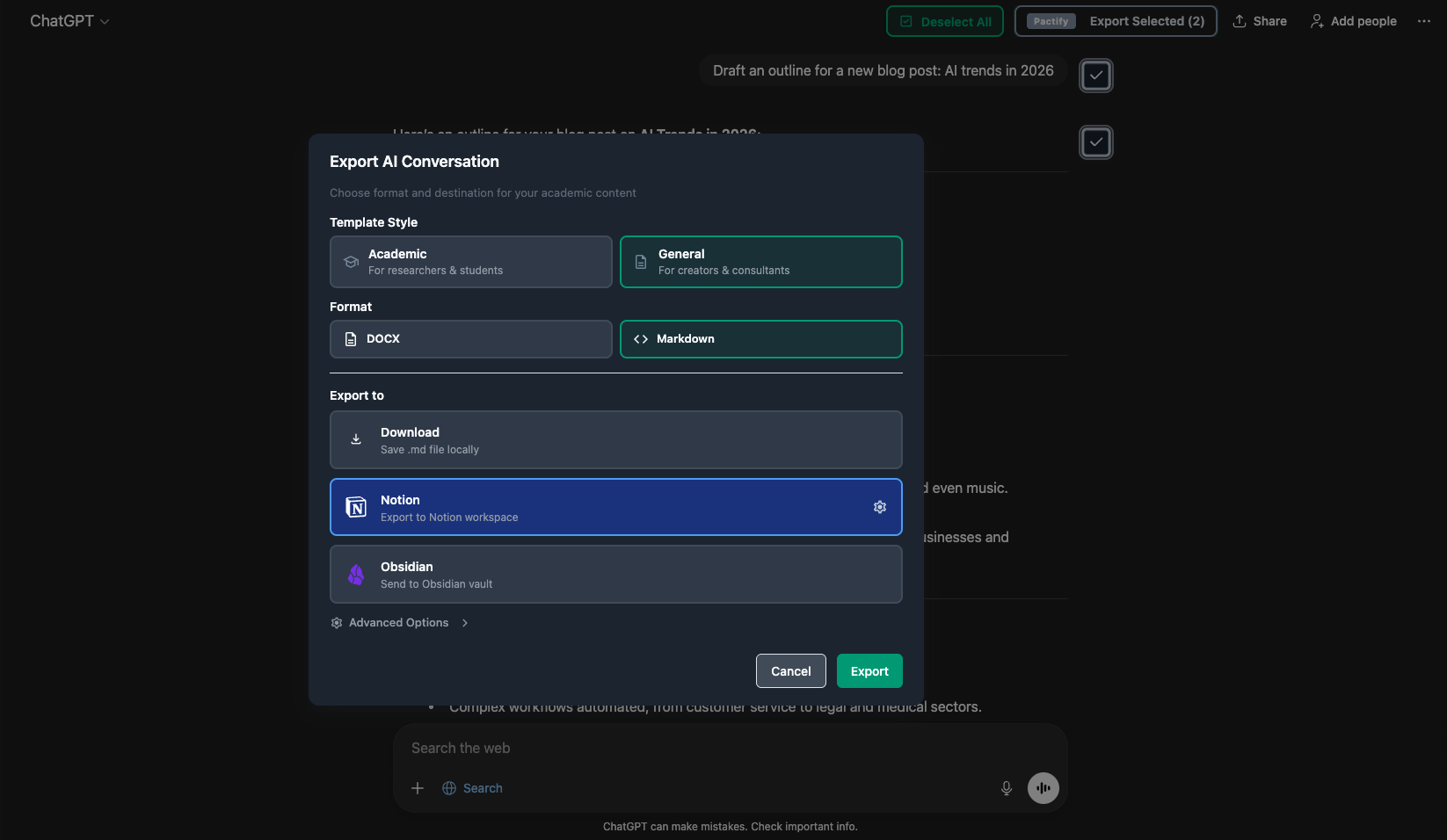Click the Add people icon
1447x840 pixels.
tap(1316, 20)
